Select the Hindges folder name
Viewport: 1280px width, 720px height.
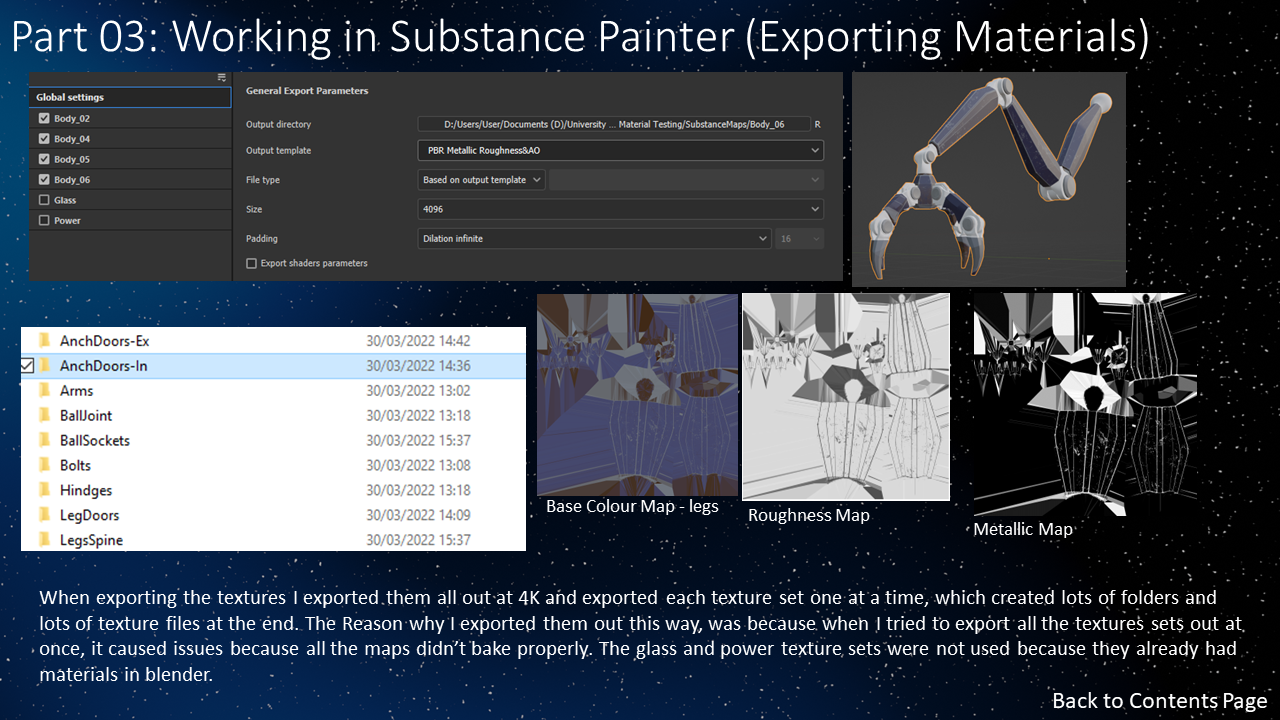point(86,490)
